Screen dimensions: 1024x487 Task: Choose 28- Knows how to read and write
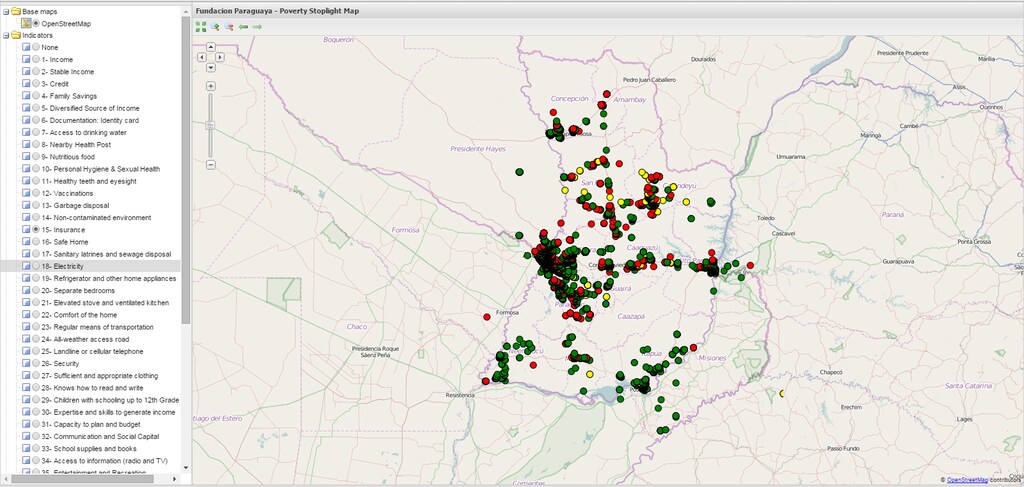pos(92,388)
